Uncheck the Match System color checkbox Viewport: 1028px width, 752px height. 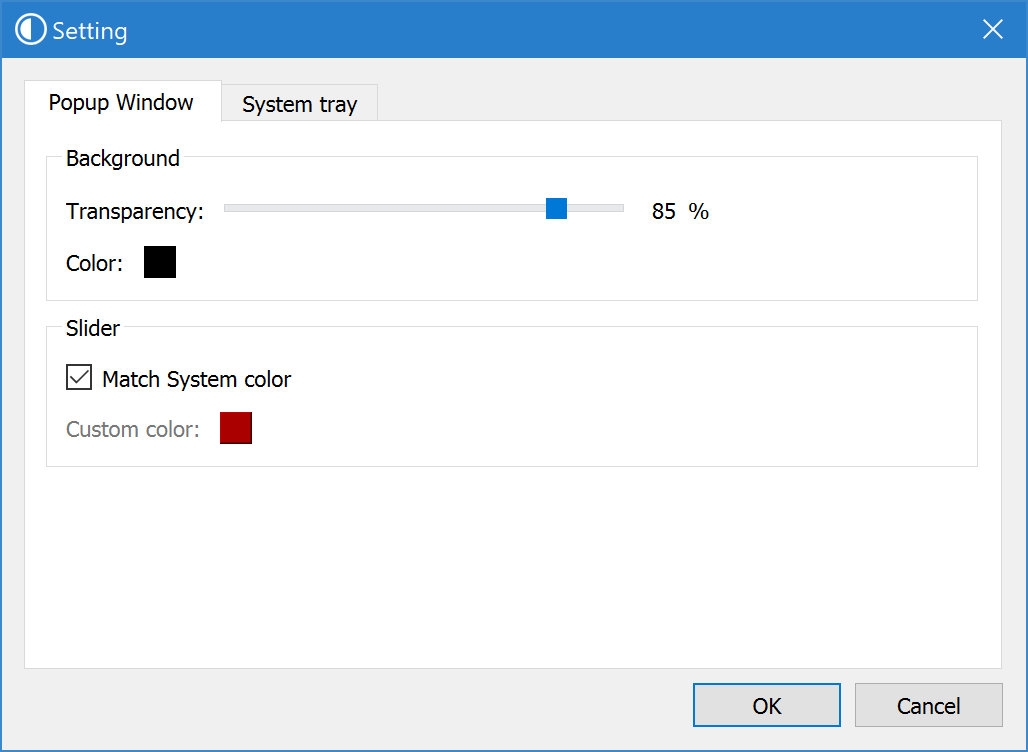78,378
